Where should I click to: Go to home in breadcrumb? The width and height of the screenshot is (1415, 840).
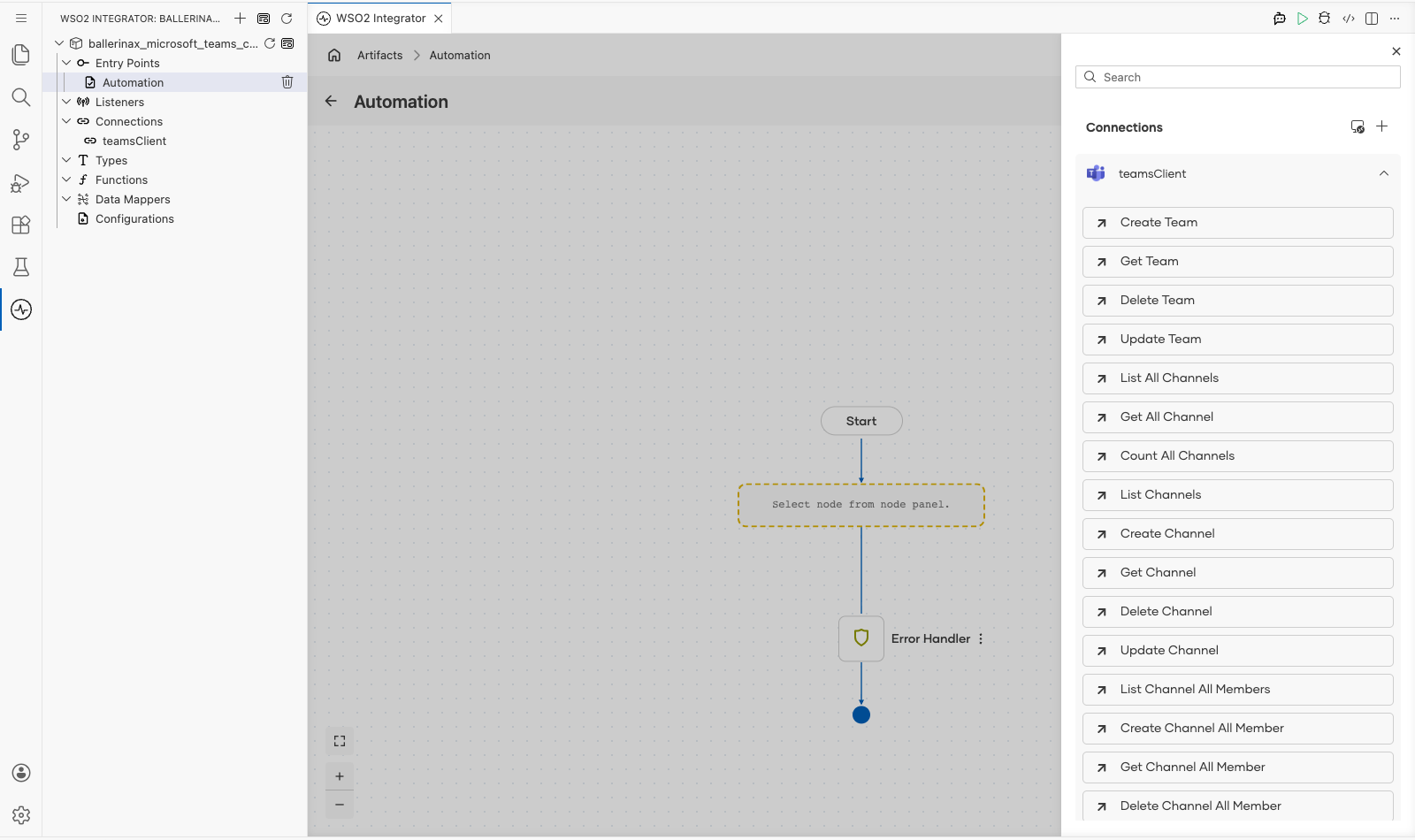[x=334, y=55]
